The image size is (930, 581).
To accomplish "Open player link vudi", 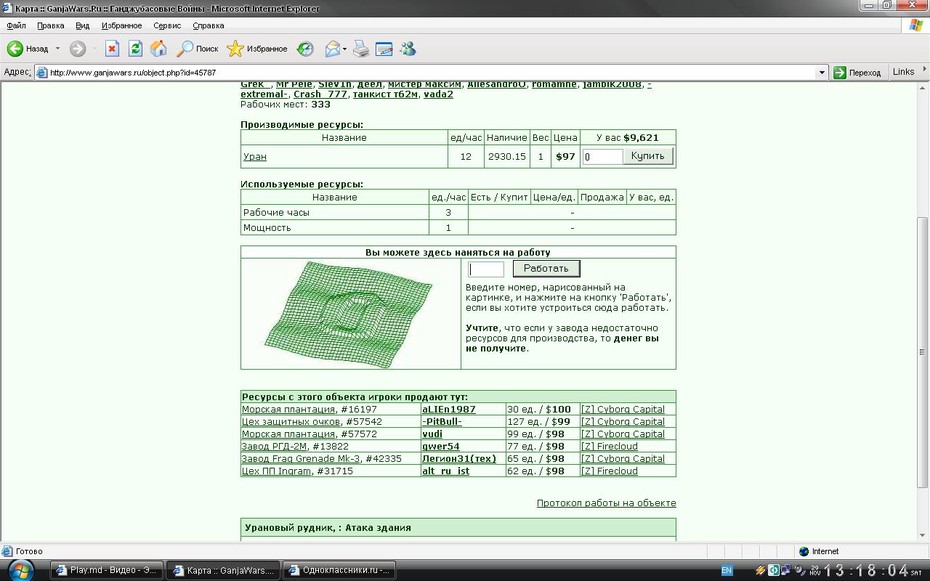I will pyautogui.click(x=432, y=434).
